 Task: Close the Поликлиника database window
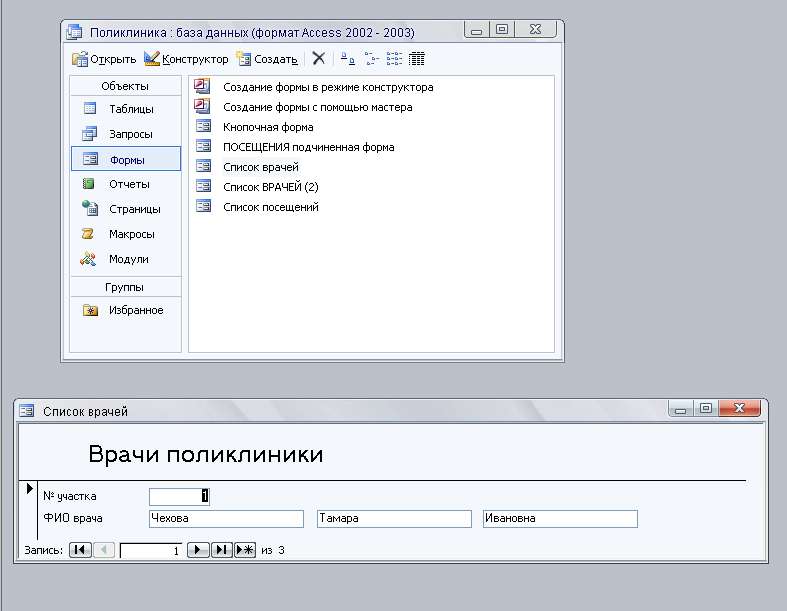(x=536, y=30)
